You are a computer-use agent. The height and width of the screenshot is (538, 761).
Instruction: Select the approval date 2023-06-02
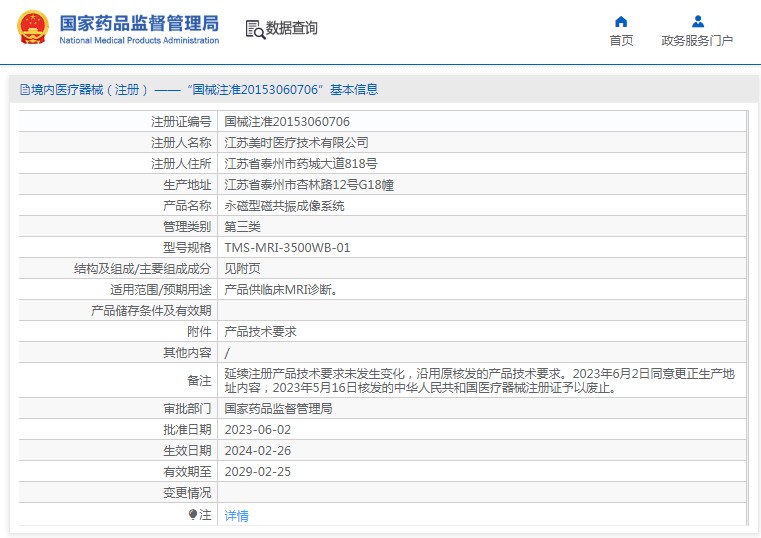tap(258, 430)
